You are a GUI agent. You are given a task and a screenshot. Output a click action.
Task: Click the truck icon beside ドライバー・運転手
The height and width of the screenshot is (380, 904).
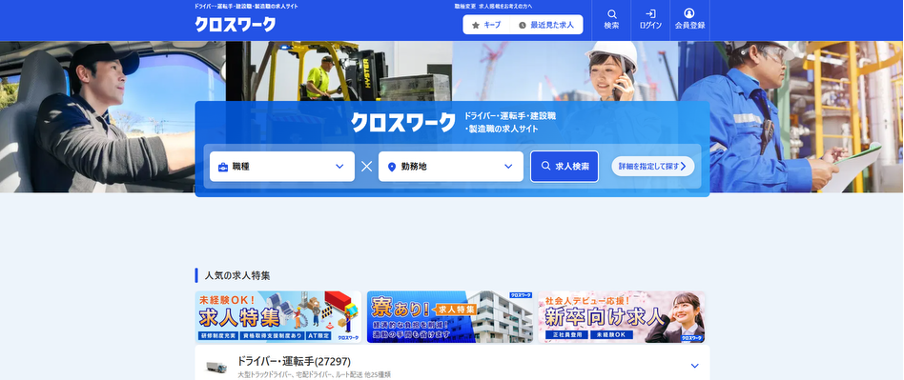[216, 367]
